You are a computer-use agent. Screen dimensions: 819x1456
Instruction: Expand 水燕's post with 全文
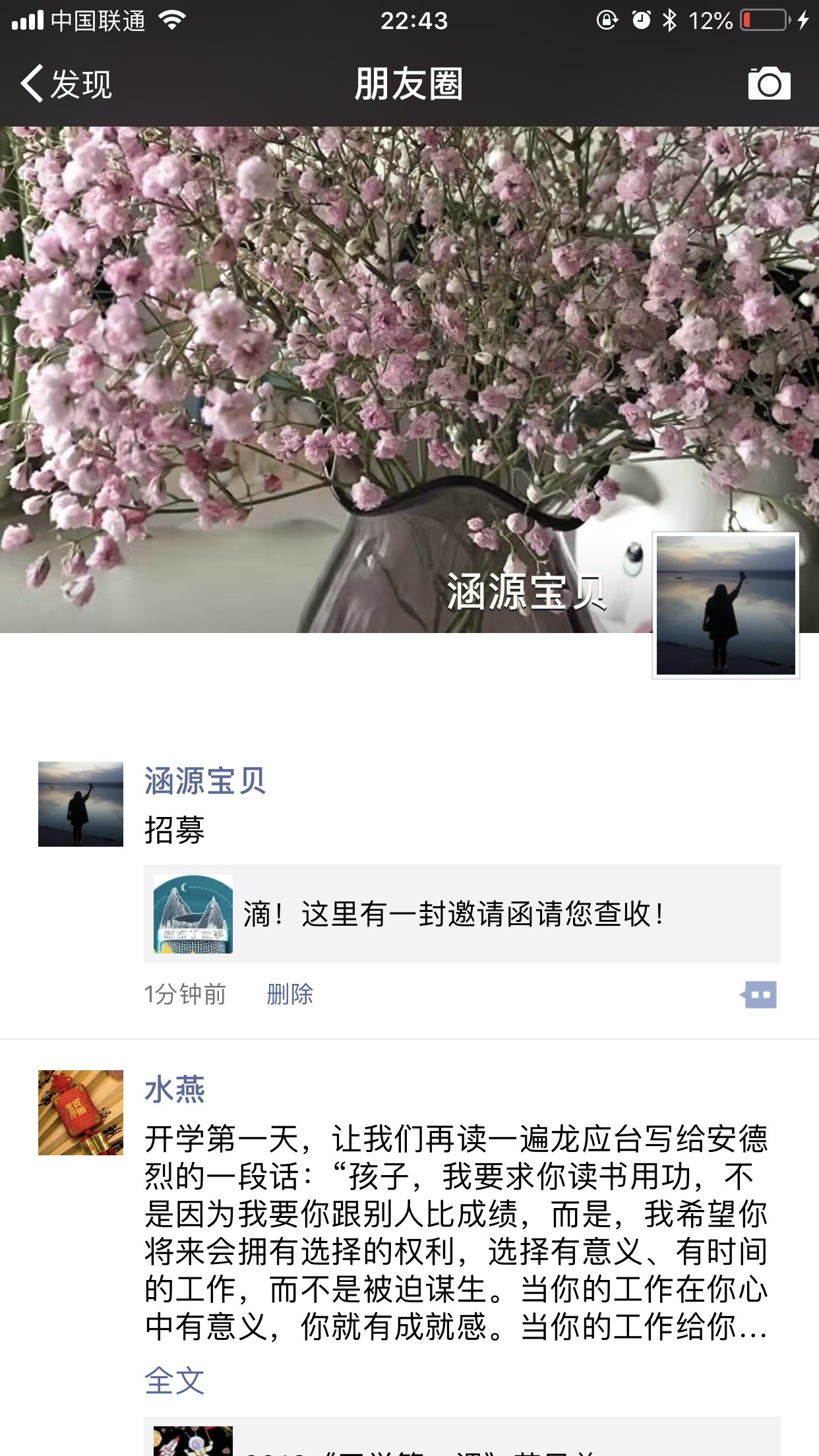tap(175, 1381)
